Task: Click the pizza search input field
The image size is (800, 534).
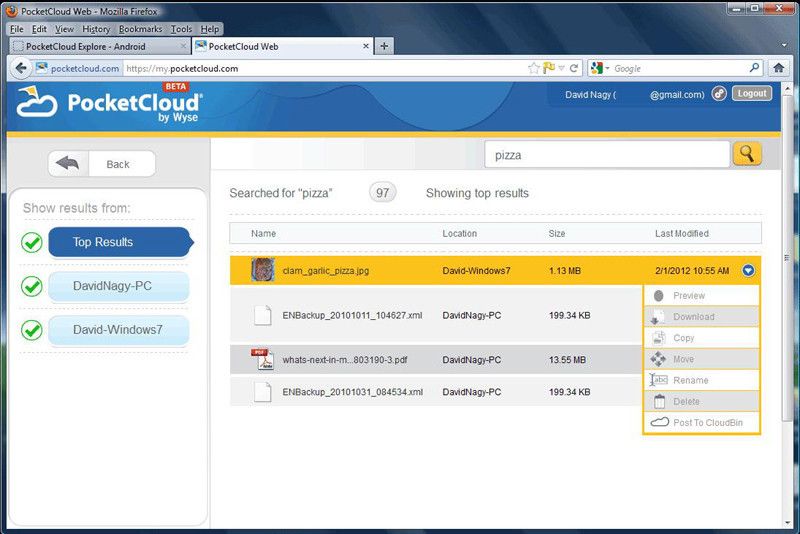Action: pyautogui.click(x=607, y=155)
